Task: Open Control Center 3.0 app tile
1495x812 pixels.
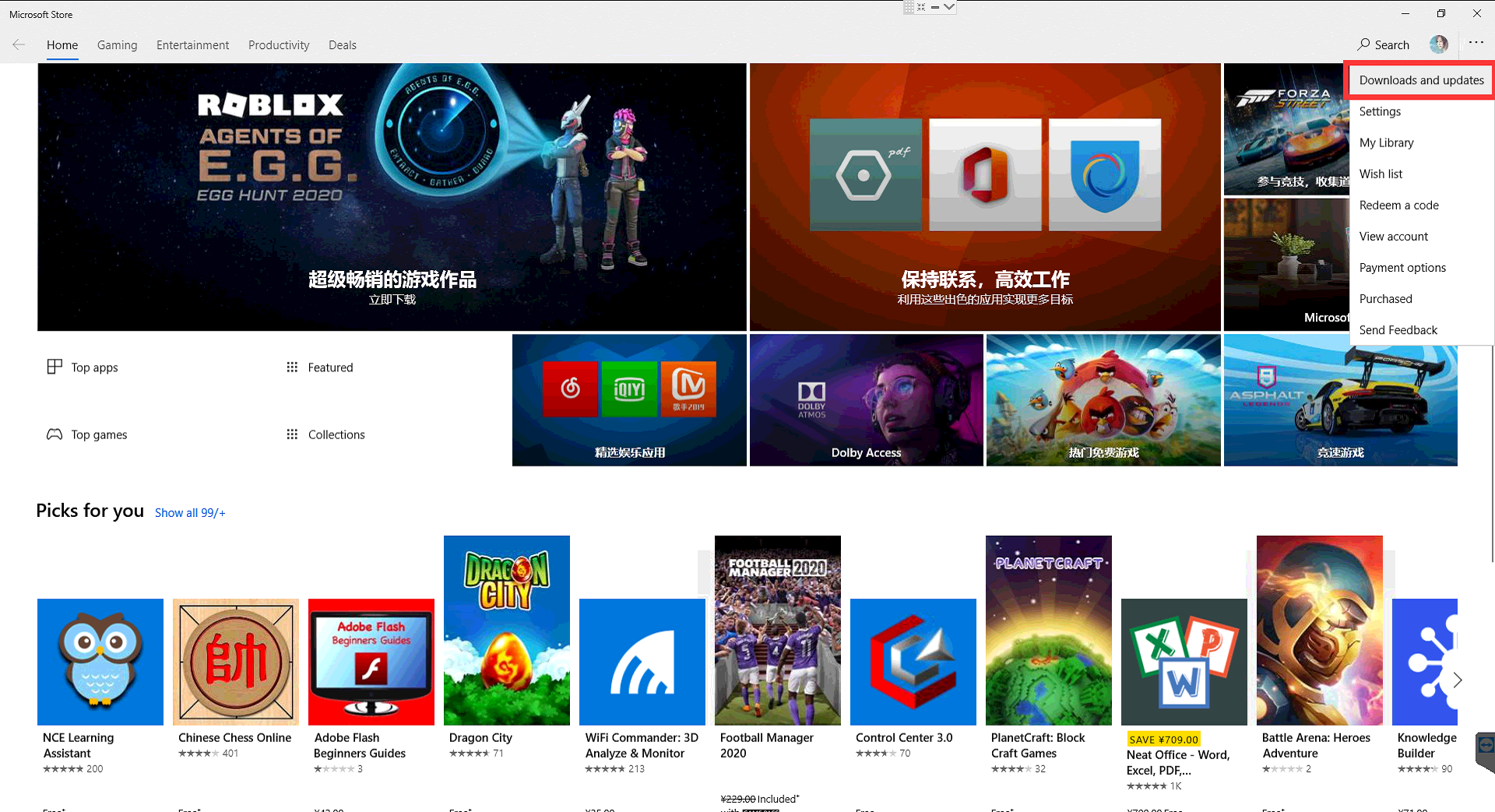Action: coord(913,662)
